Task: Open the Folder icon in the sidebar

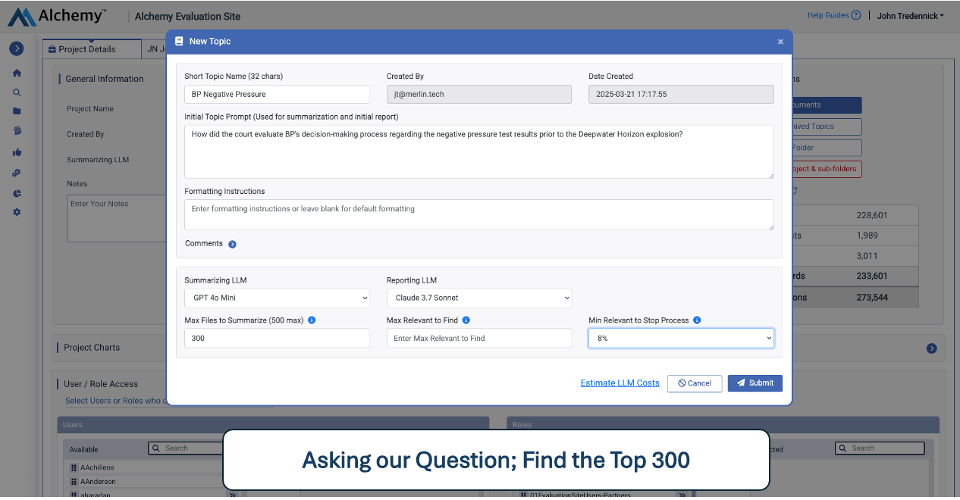Action: 16,111
